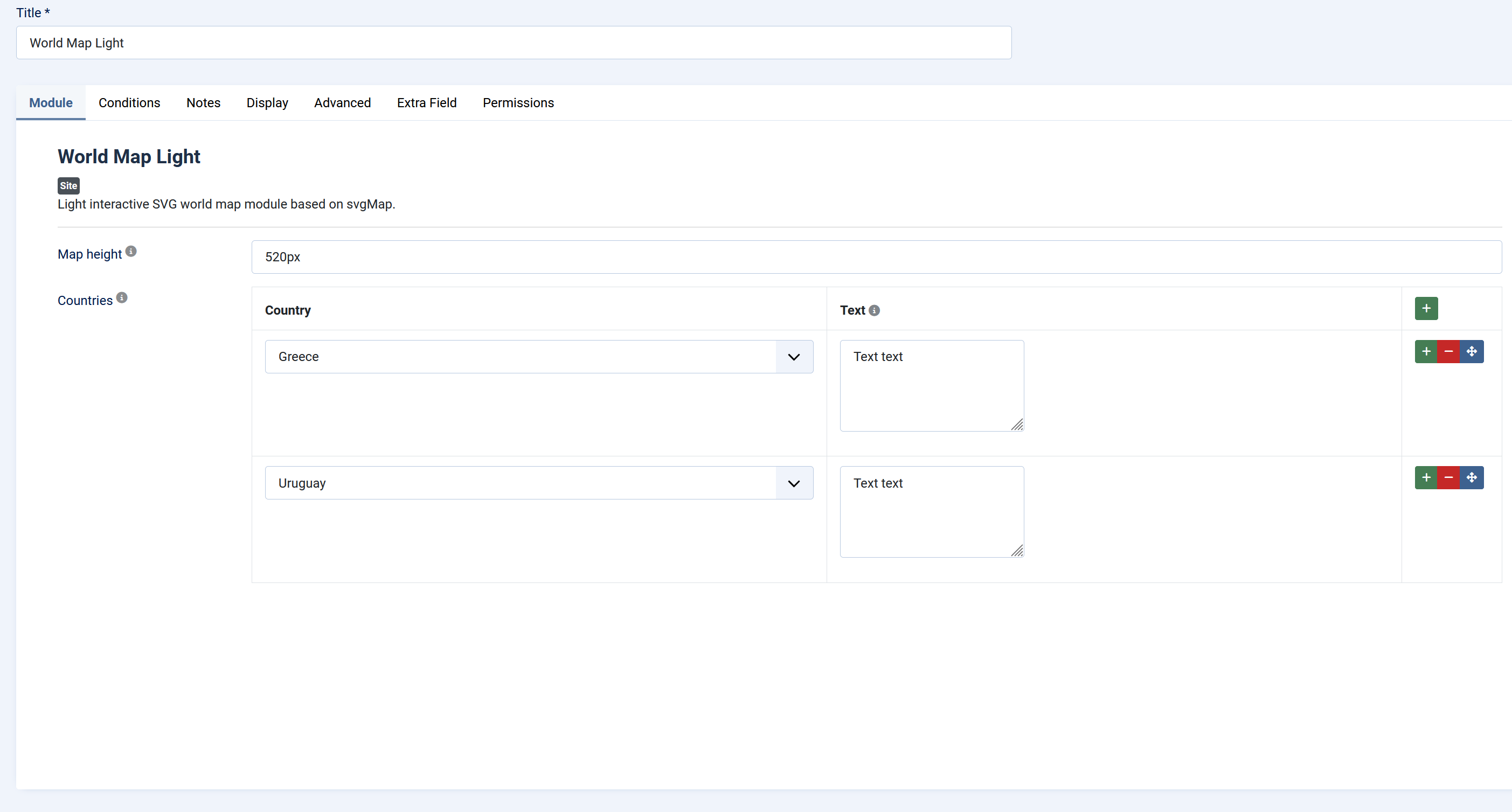Image resolution: width=1512 pixels, height=812 pixels.
Task: Click the svgMap module description text
Action: coord(226,204)
